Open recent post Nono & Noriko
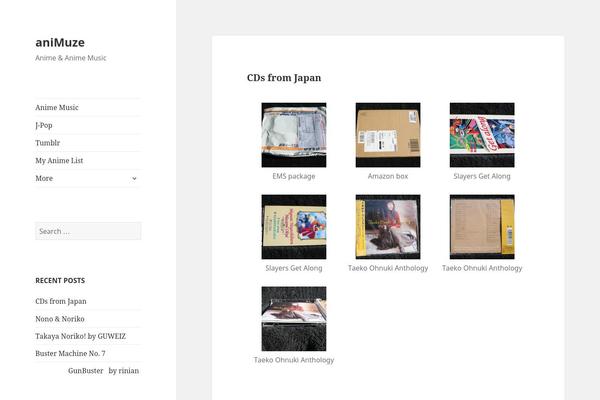 (60, 319)
